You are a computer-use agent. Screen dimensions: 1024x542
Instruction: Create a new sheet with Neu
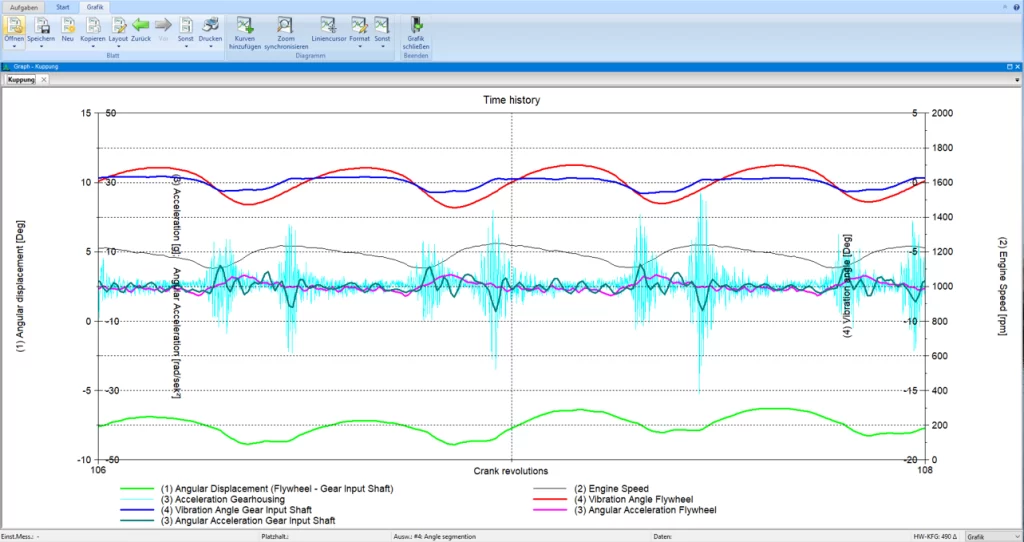(68, 24)
